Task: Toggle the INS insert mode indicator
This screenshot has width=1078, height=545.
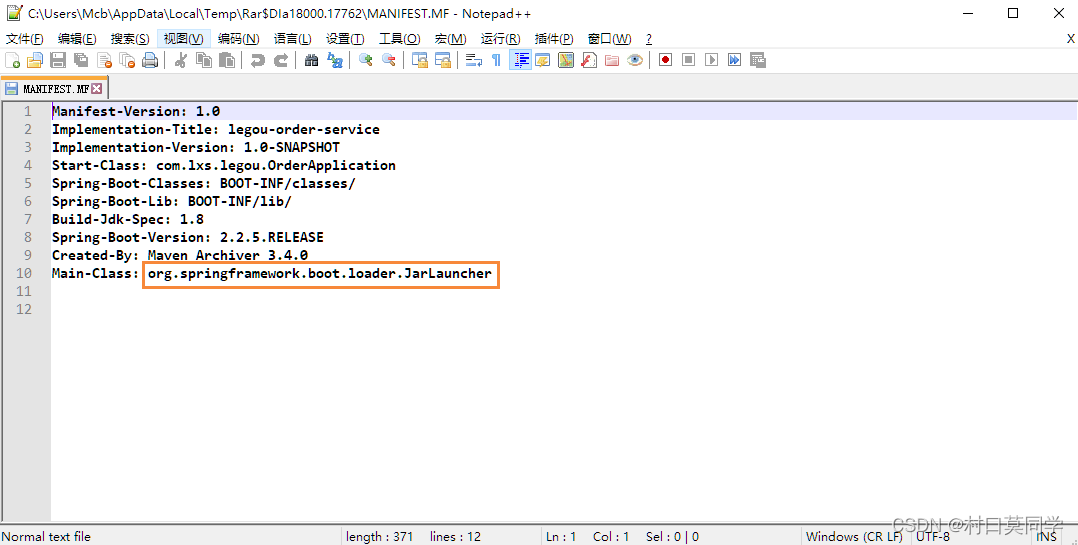Action: coord(1046,537)
